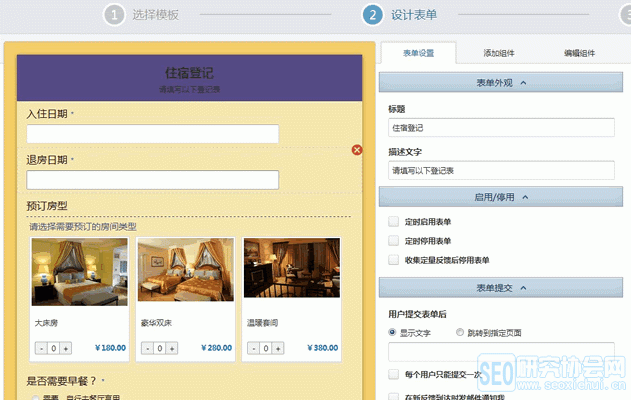
Task: Click quantity value field of 豪华双床
Action: coord(160,348)
